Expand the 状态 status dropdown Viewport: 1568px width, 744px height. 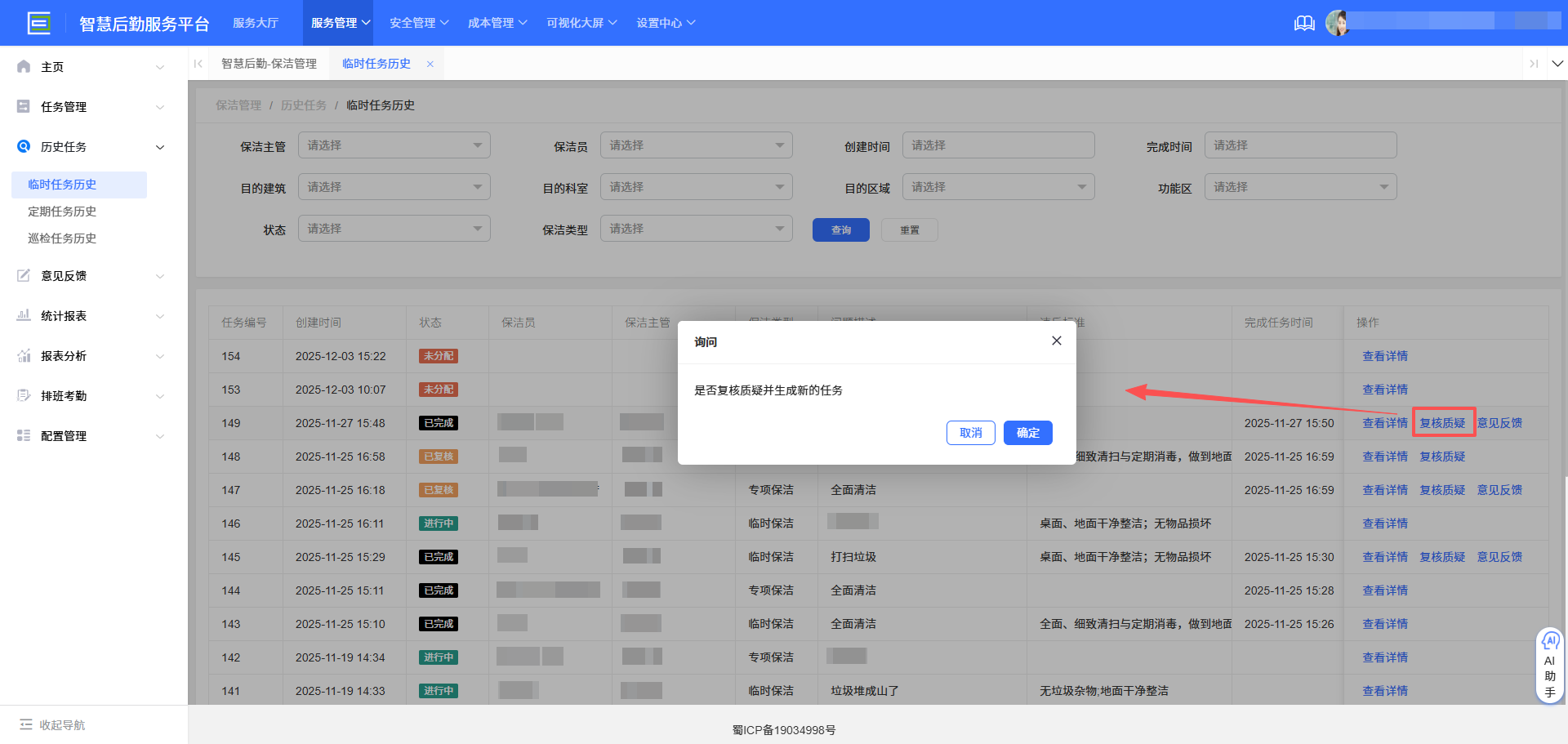coord(394,228)
